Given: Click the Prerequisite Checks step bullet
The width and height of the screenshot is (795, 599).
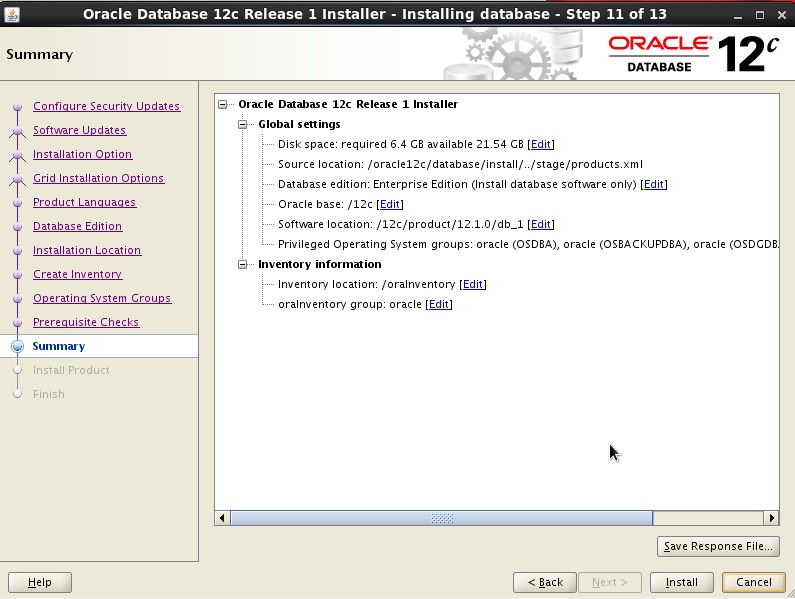Looking at the screenshot, I should coord(18,323).
